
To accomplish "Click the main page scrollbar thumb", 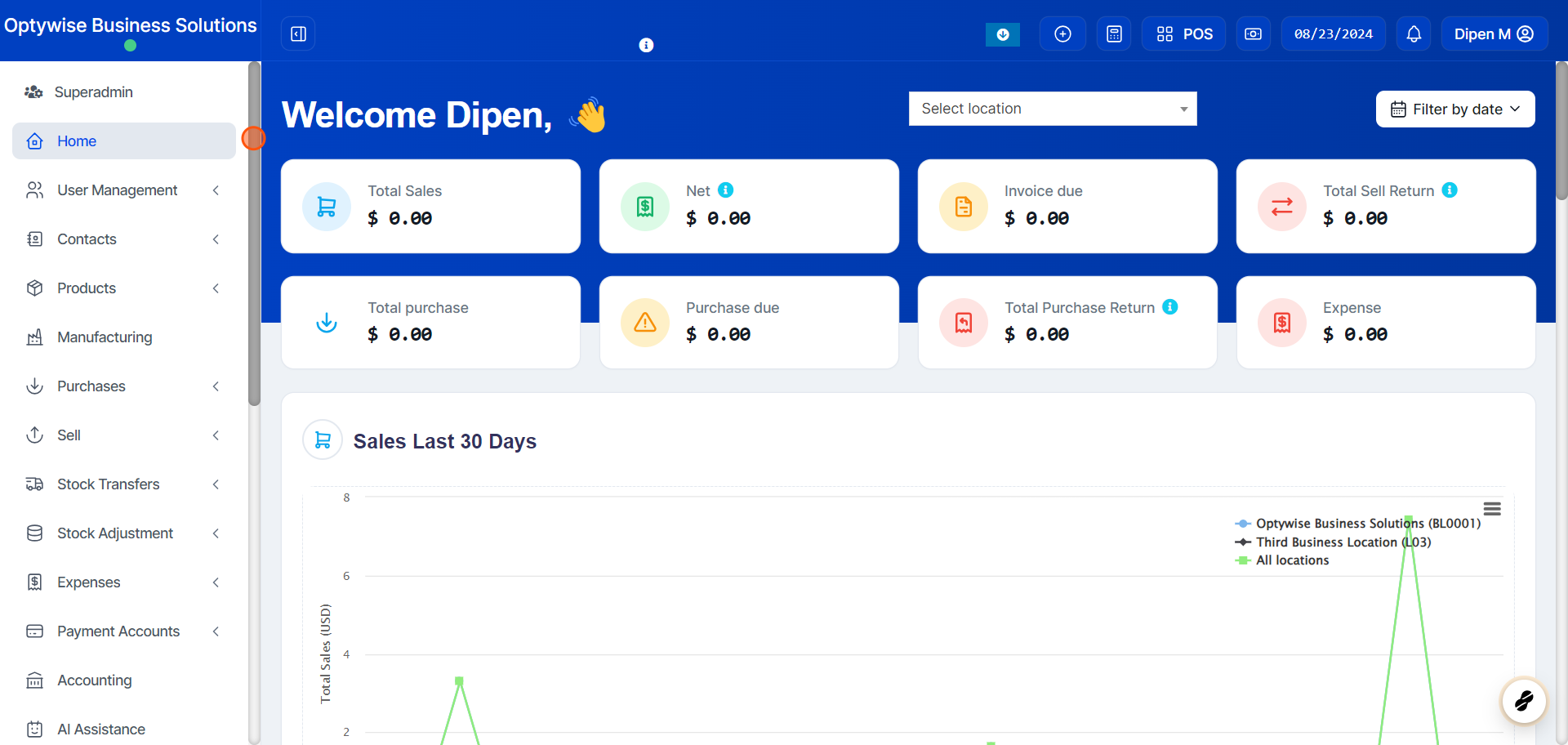I will [1561, 131].
